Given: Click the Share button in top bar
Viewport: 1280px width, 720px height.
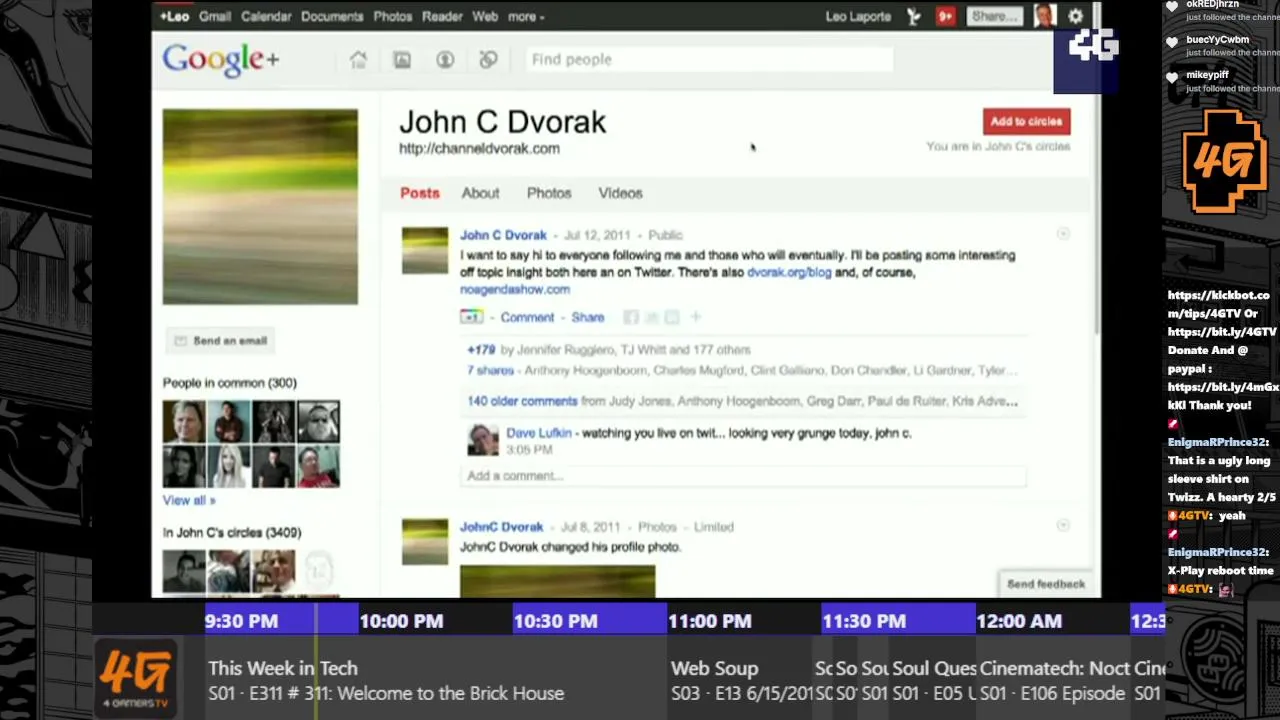Looking at the screenshot, I should point(995,16).
